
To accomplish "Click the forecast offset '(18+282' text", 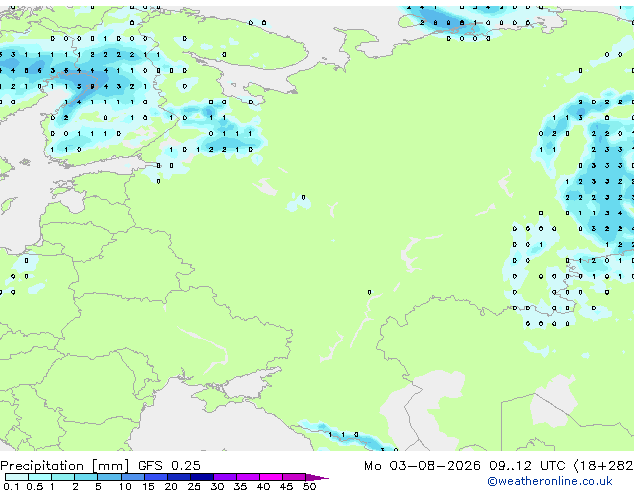I will click(x=604, y=466).
